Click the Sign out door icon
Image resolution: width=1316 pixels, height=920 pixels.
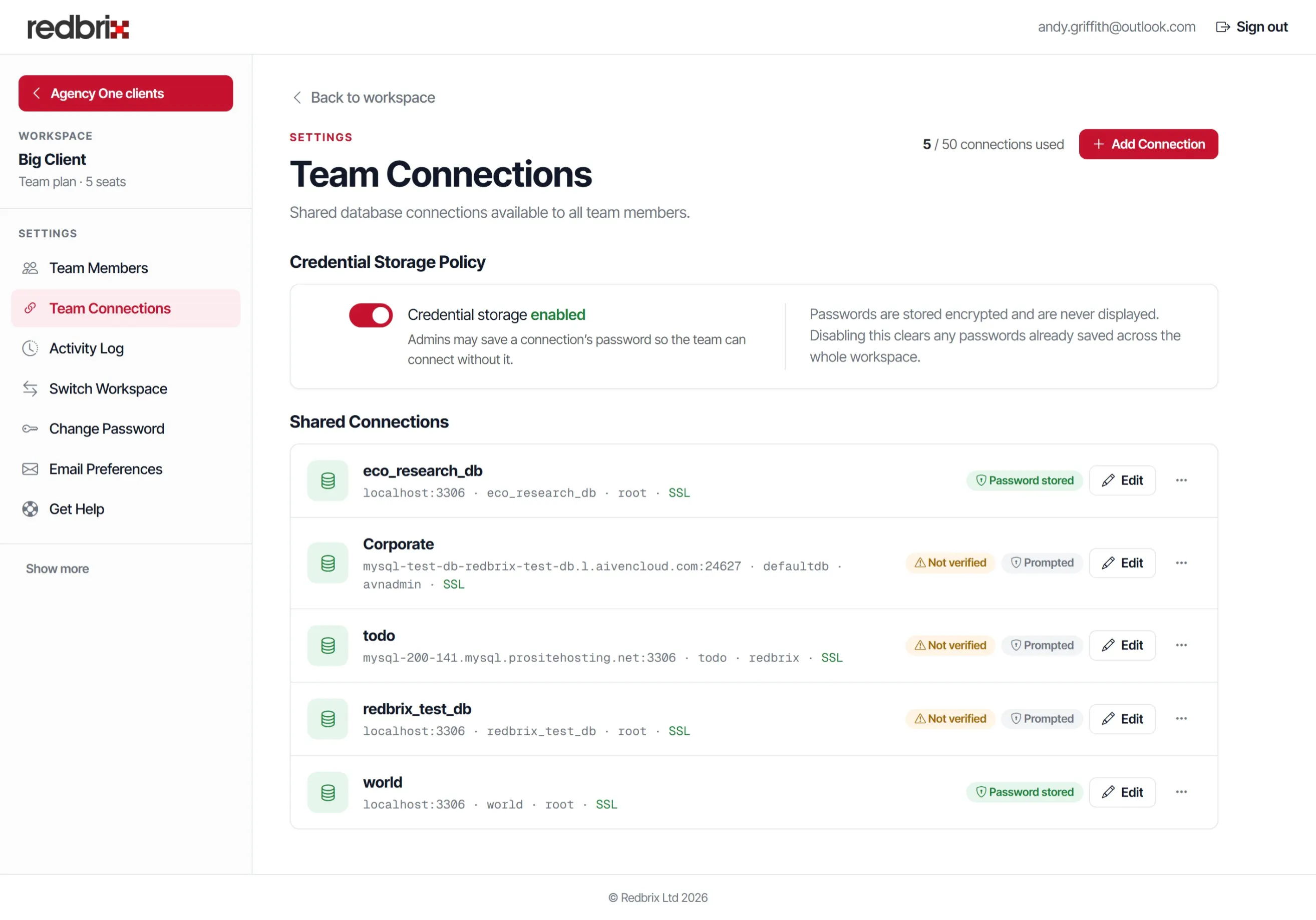(1222, 27)
